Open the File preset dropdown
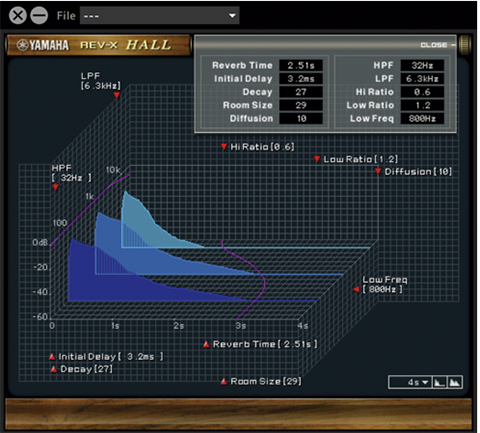480x433 pixels. point(159,16)
